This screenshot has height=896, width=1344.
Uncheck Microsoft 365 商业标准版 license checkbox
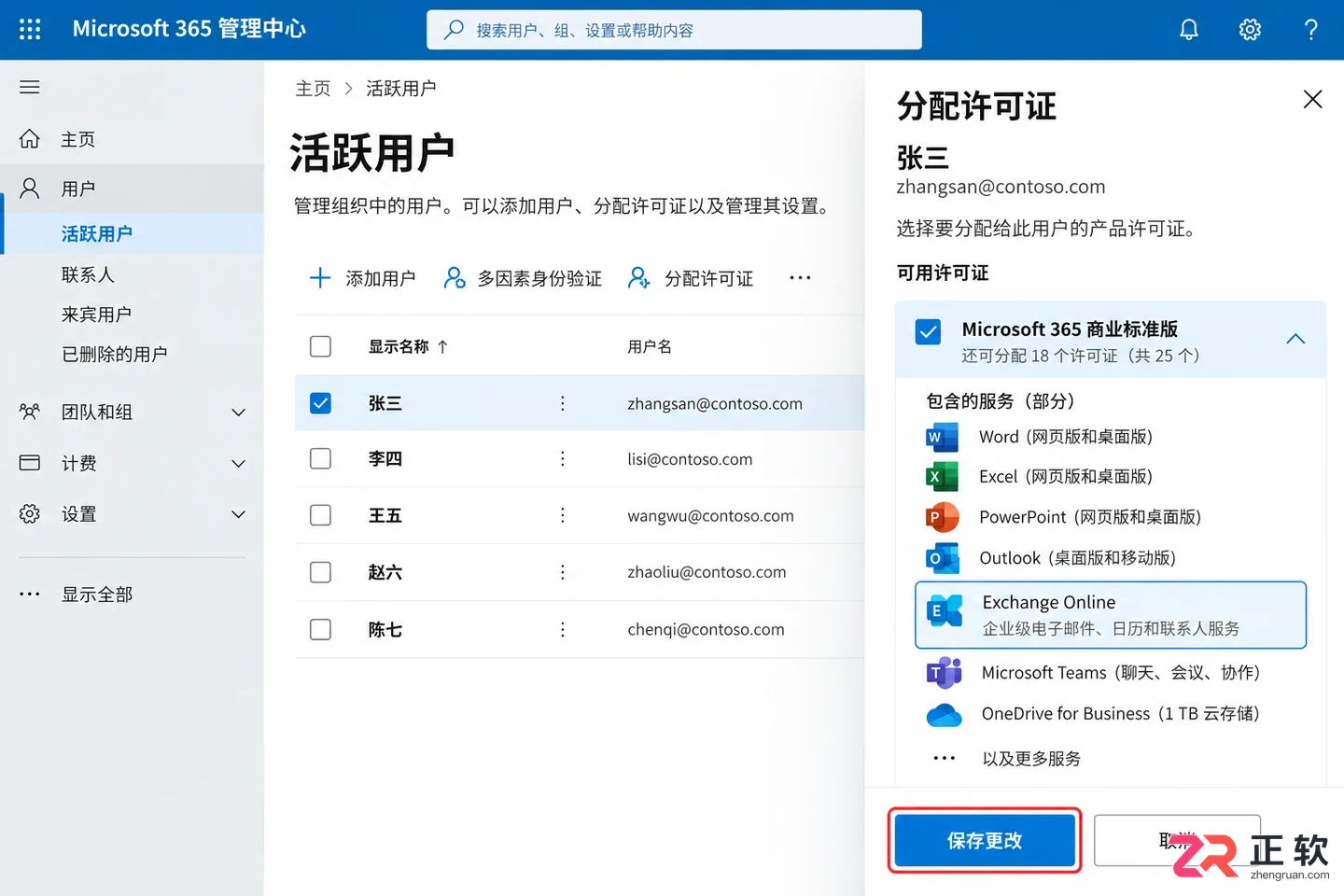click(x=928, y=332)
